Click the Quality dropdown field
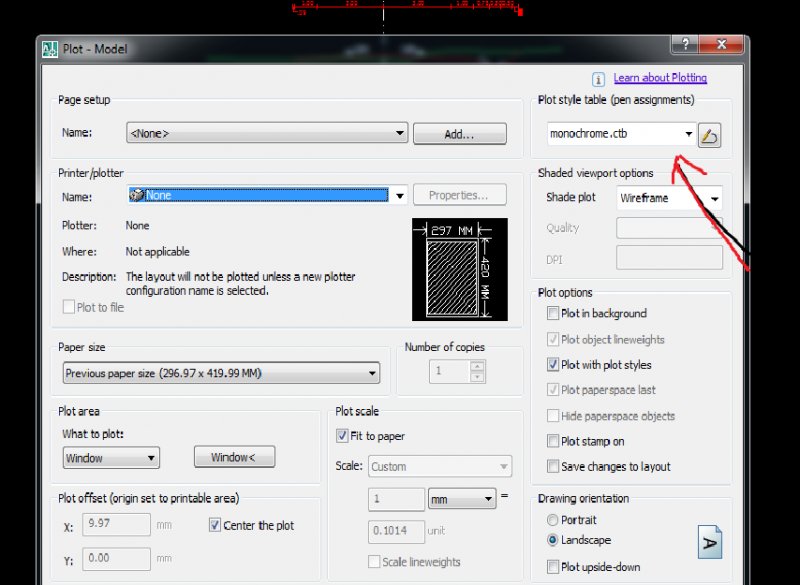 pyautogui.click(x=669, y=228)
